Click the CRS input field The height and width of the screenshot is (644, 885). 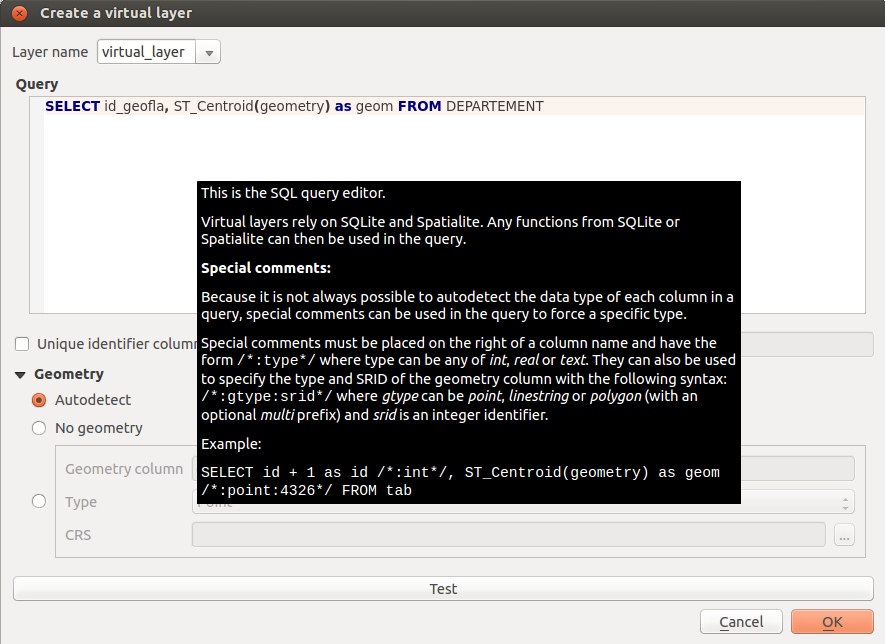point(509,535)
